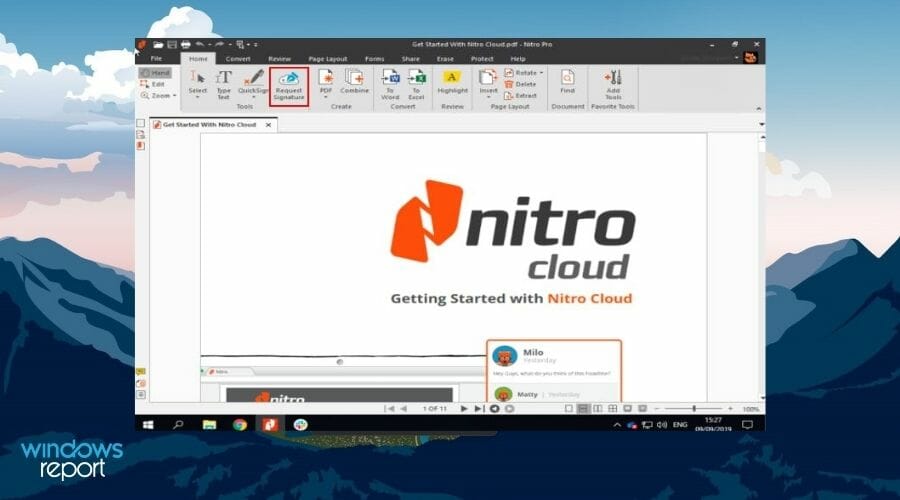Click the previous view round button

494,409
